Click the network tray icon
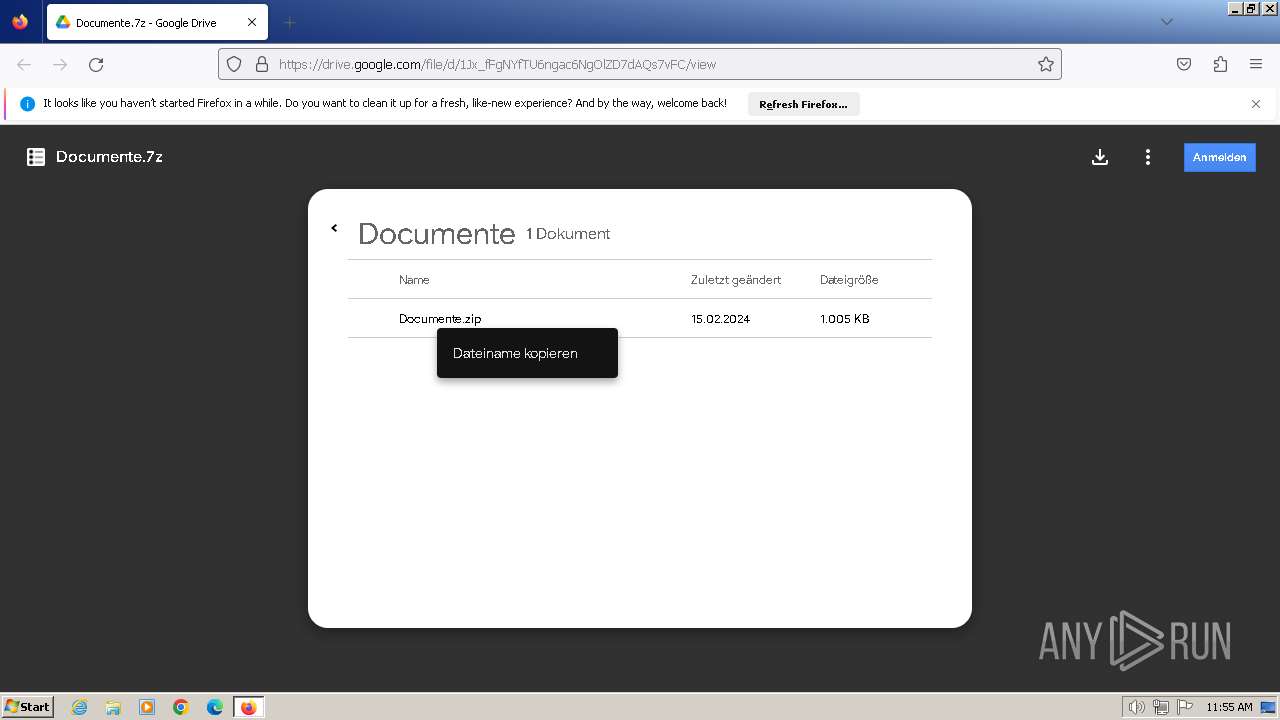The image size is (1280, 720). coord(1161,707)
